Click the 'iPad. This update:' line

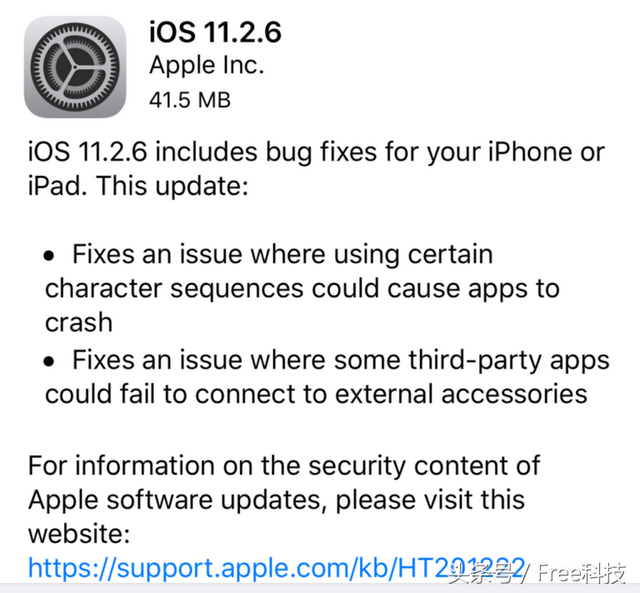pos(138,186)
